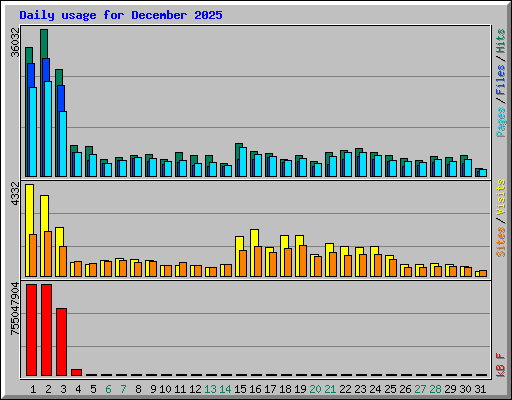The width and height of the screenshot is (512, 400).
Task: Select the orange sites bar for day 19
Action: click(x=303, y=261)
